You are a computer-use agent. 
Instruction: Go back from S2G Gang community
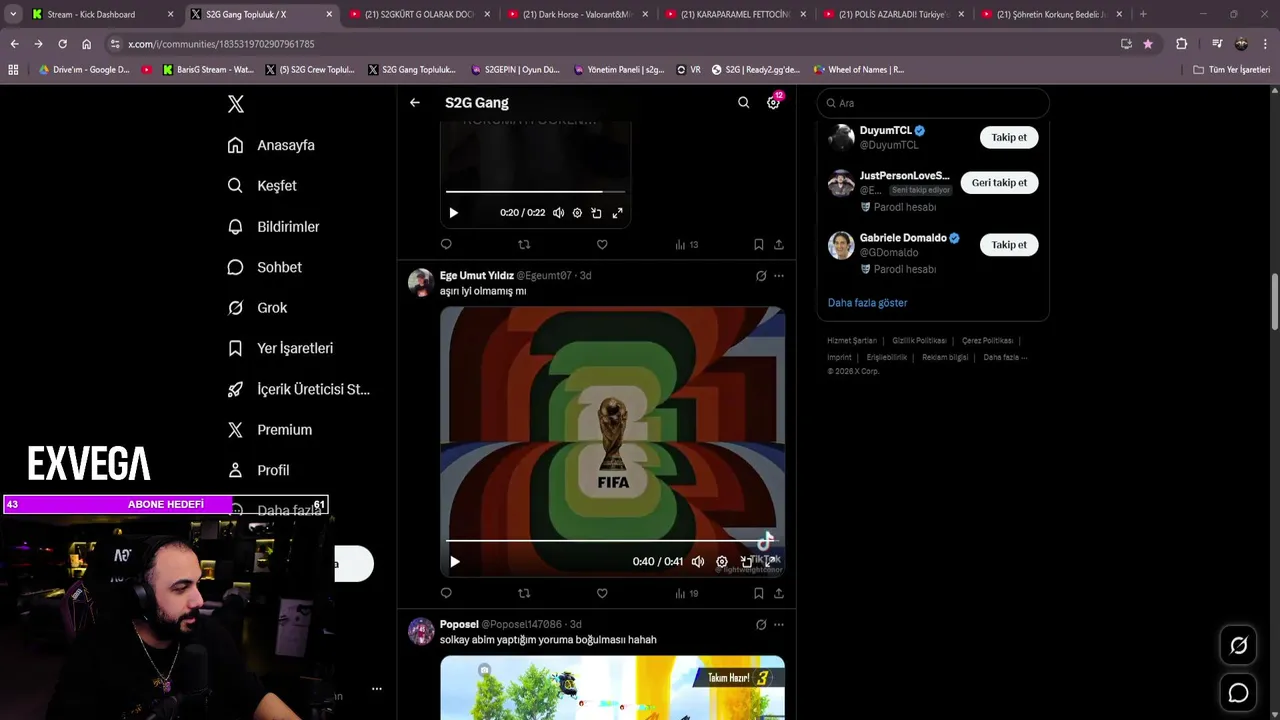[x=414, y=103]
